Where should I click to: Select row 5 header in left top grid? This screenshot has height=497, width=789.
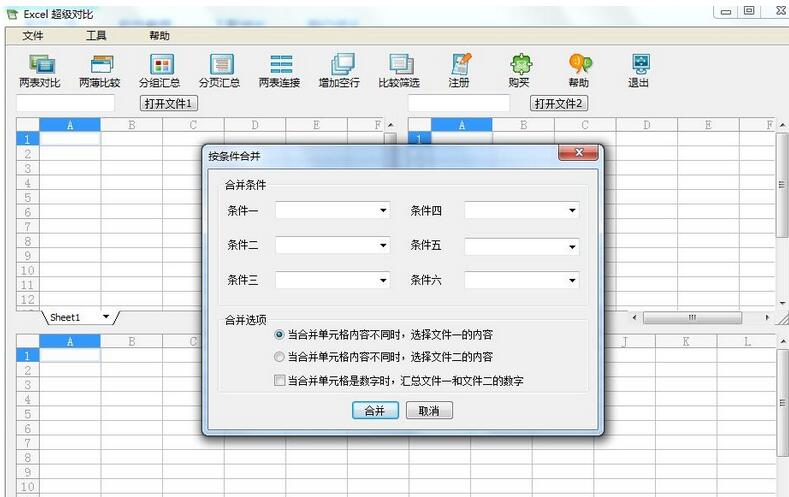click(x=28, y=198)
